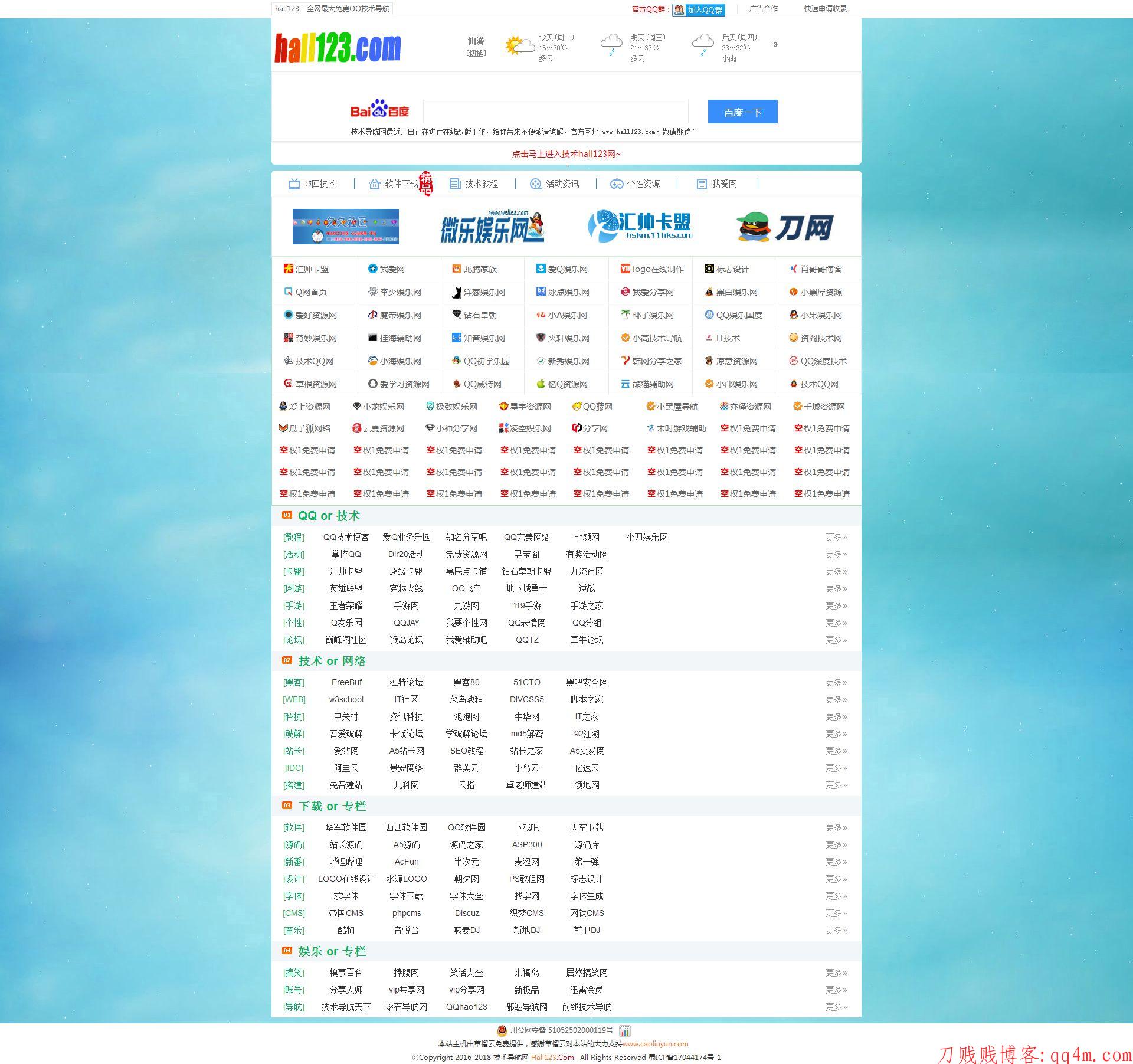Click the 熊猫辅助网 site icon

point(626,384)
